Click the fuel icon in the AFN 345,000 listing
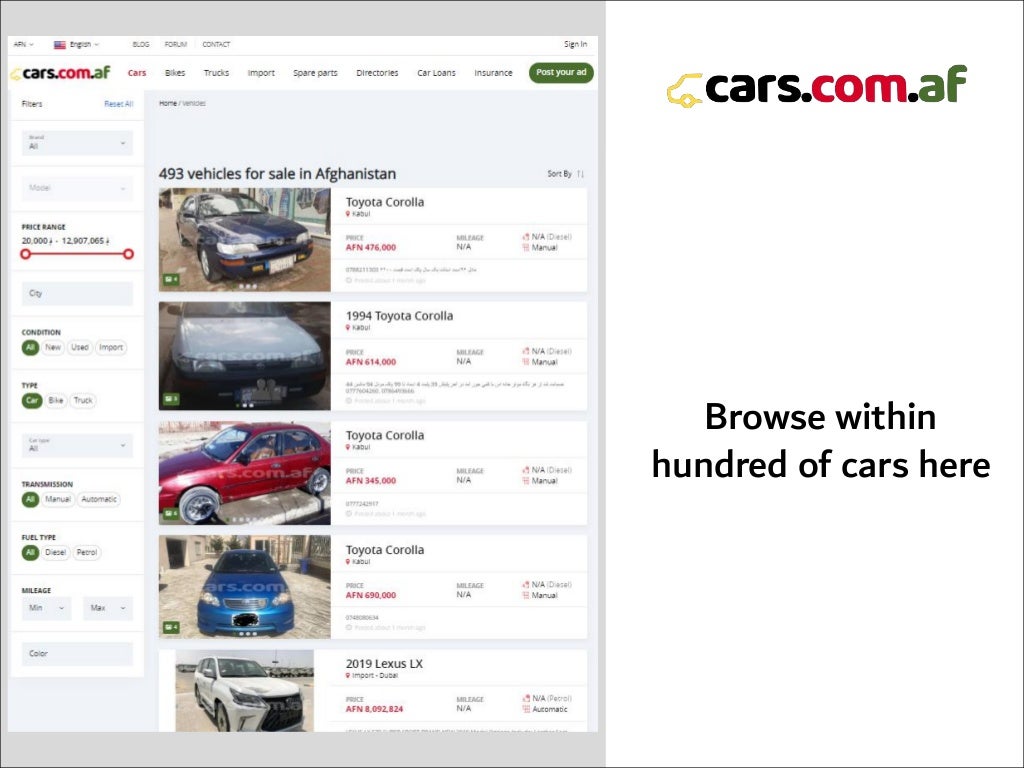The width and height of the screenshot is (1024, 768). [526, 470]
